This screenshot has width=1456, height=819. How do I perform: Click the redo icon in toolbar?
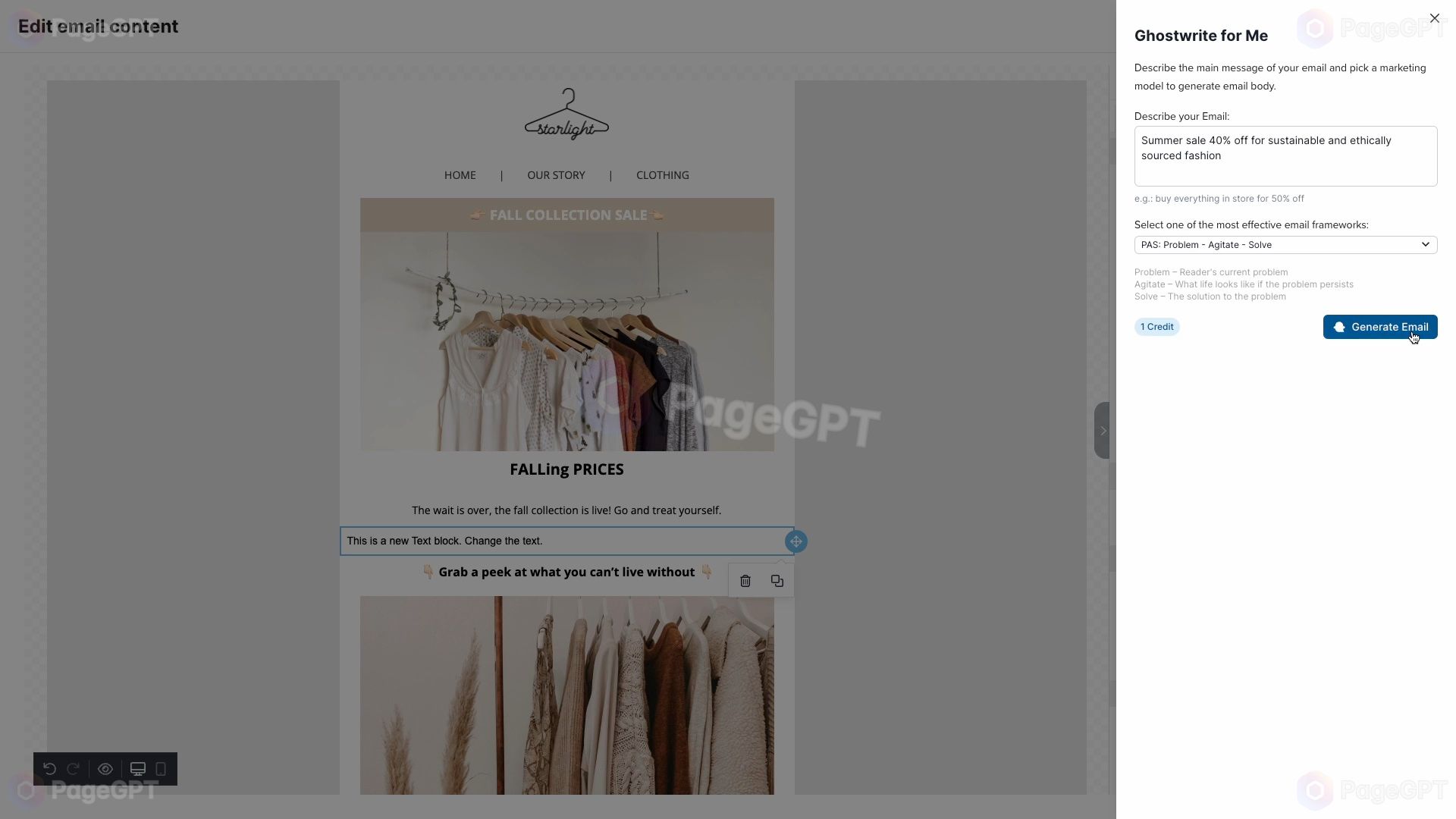[x=73, y=768]
